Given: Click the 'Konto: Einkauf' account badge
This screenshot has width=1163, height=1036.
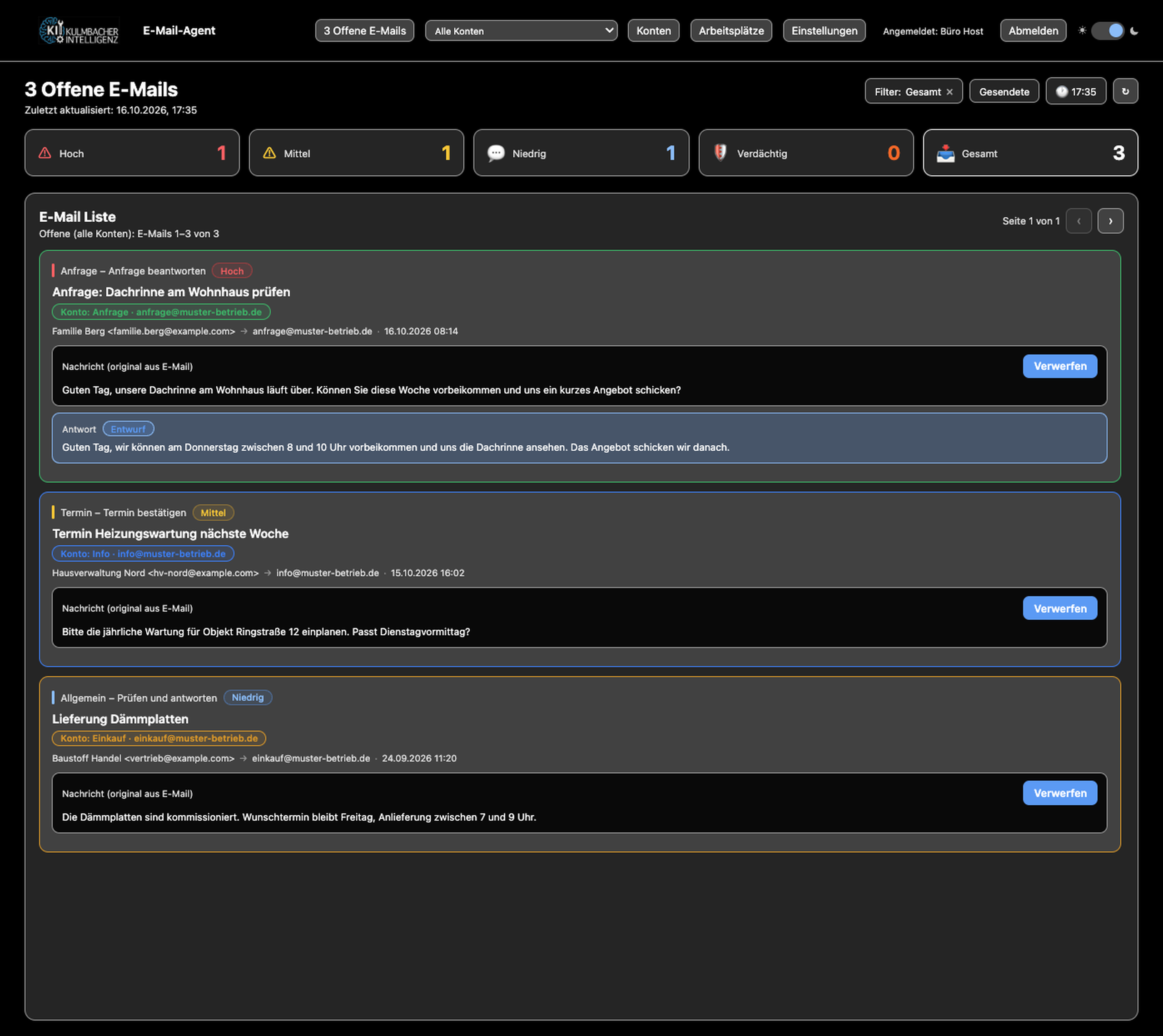Looking at the screenshot, I should click(x=159, y=738).
